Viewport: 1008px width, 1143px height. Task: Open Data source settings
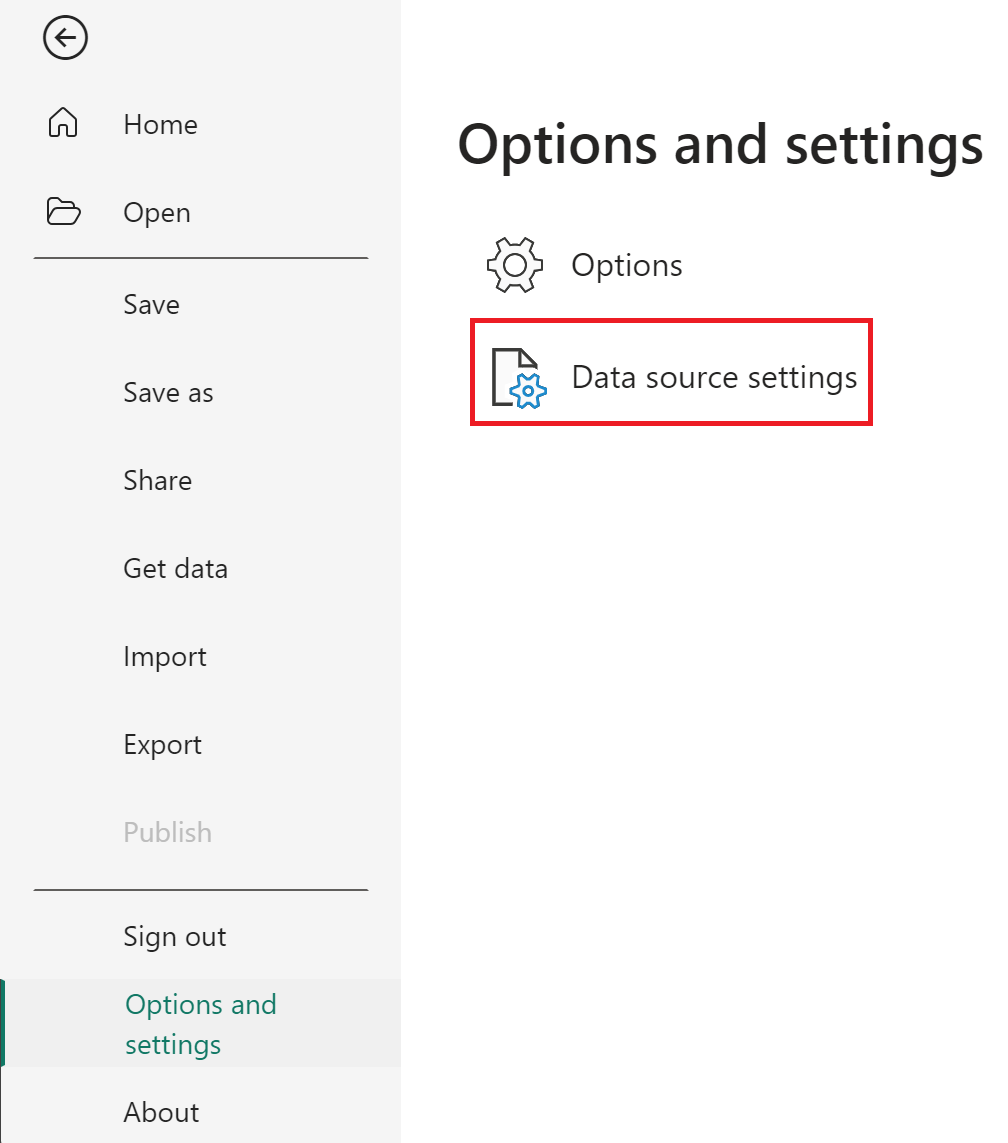713,376
